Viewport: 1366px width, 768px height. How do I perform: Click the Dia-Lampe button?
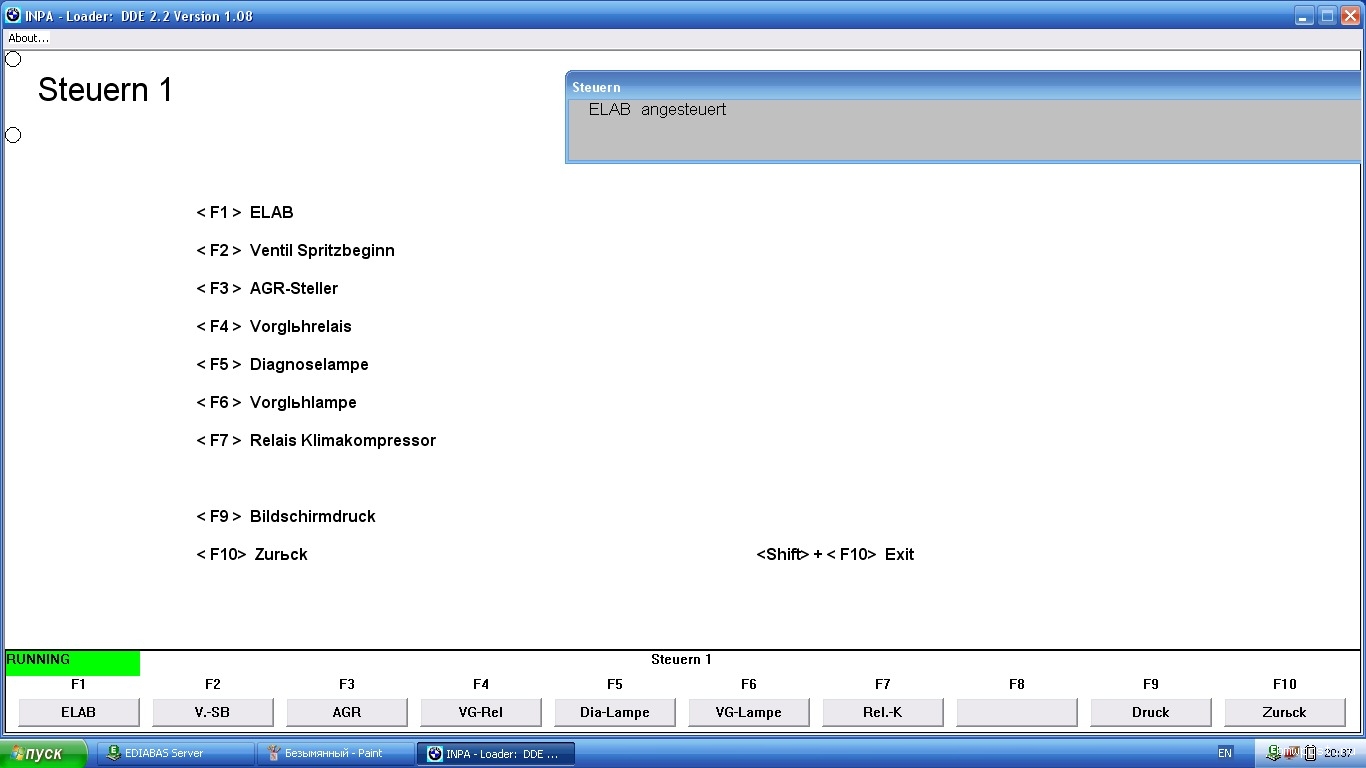[614, 712]
